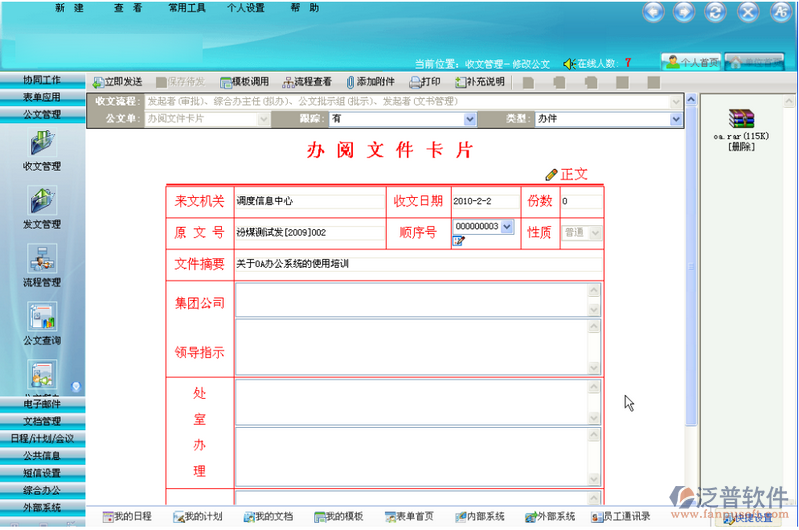Click the oa.rar archive attachment icon

point(741,119)
